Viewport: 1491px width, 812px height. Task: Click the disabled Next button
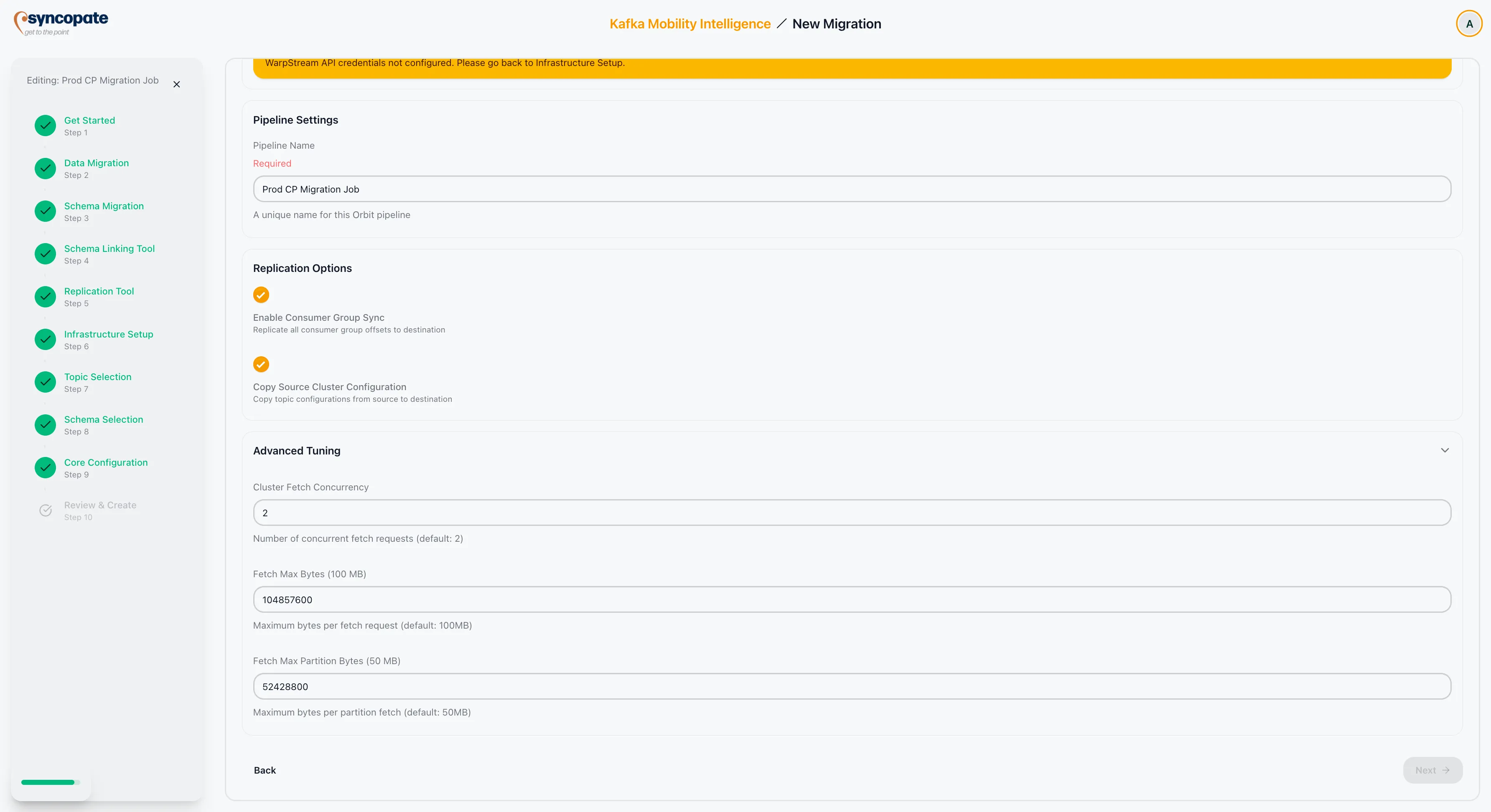(x=1432, y=770)
